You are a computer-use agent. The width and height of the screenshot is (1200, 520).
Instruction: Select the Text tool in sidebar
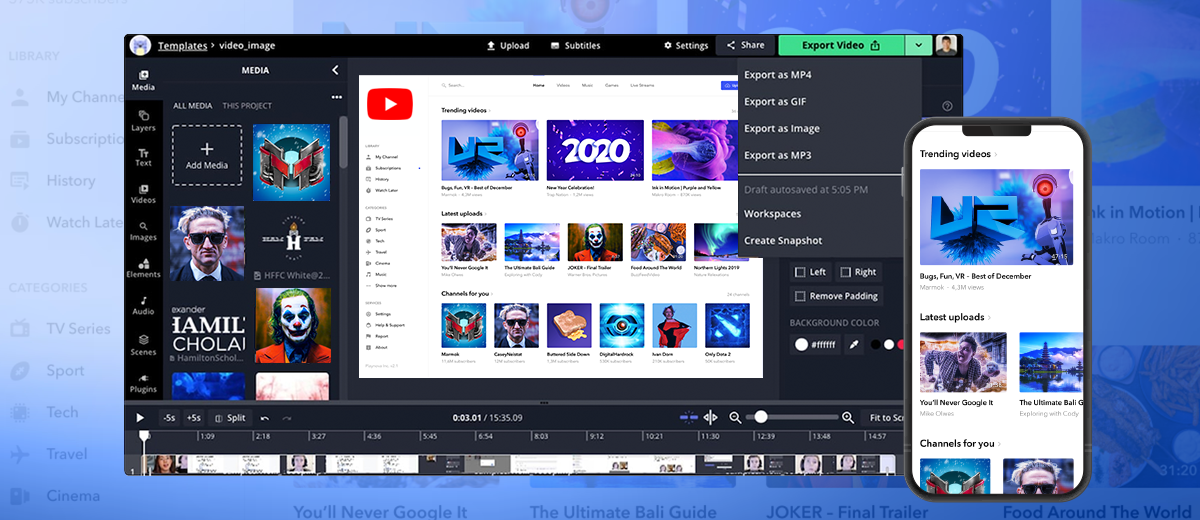(143, 157)
